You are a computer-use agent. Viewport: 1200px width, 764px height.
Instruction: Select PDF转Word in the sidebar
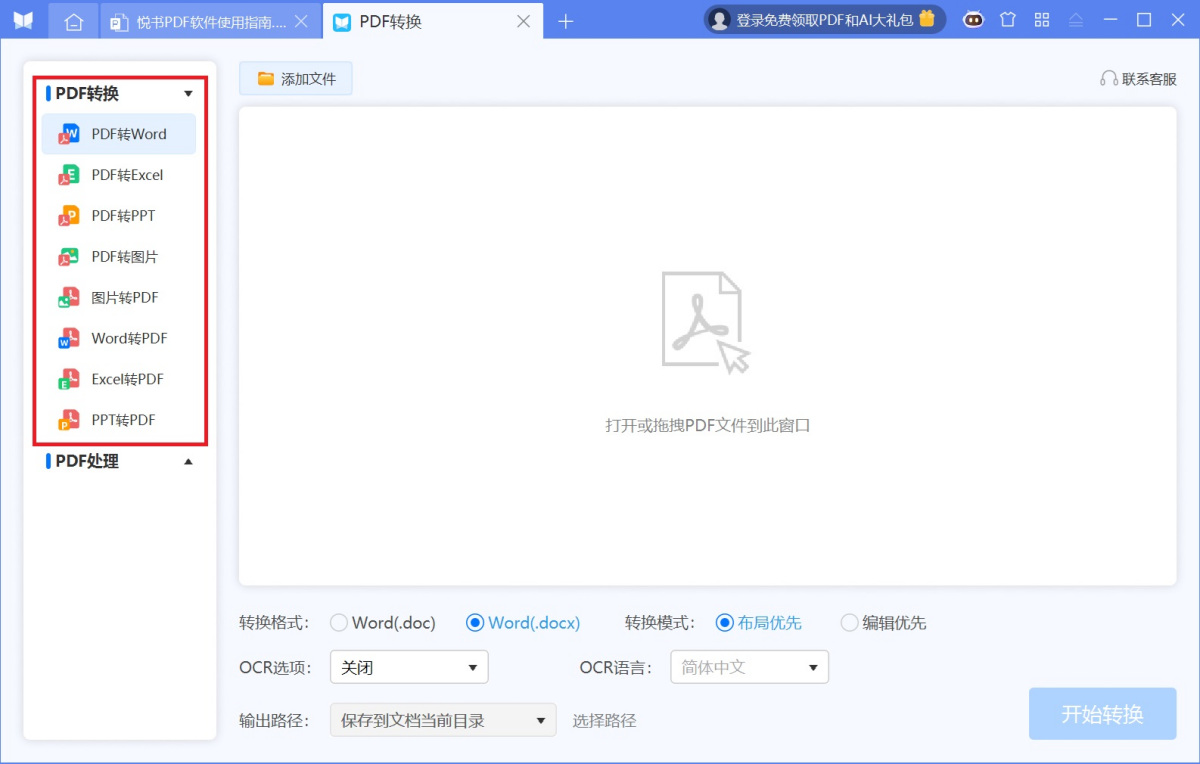pos(118,133)
